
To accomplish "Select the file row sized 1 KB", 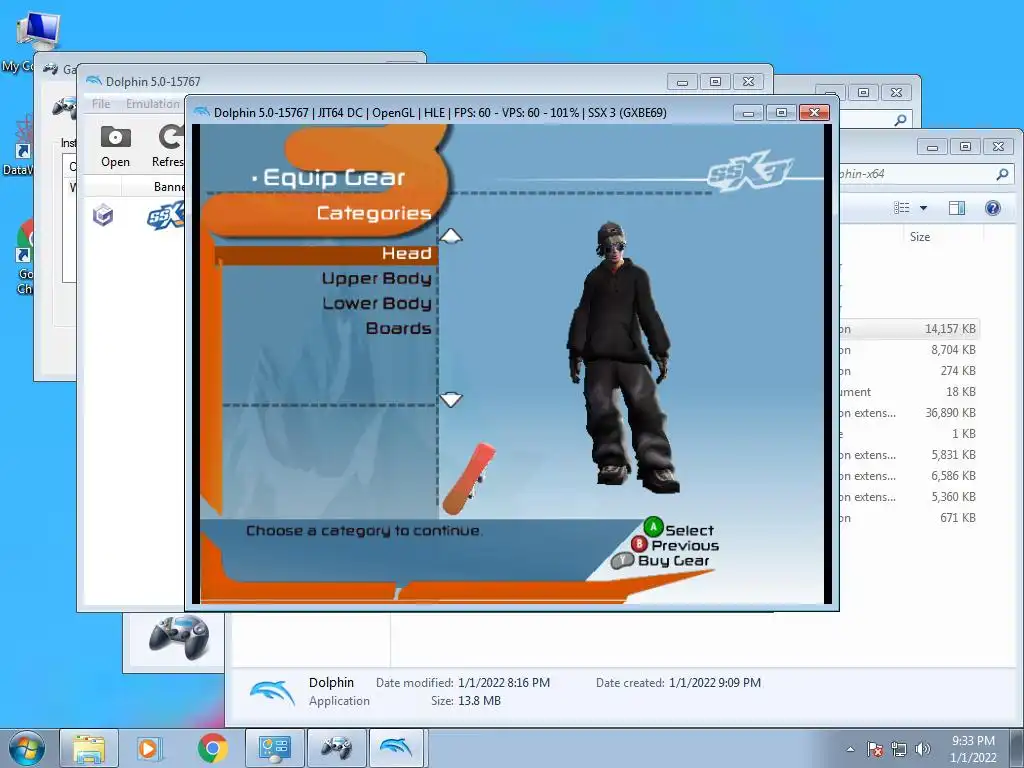I will tap(909, 434).
